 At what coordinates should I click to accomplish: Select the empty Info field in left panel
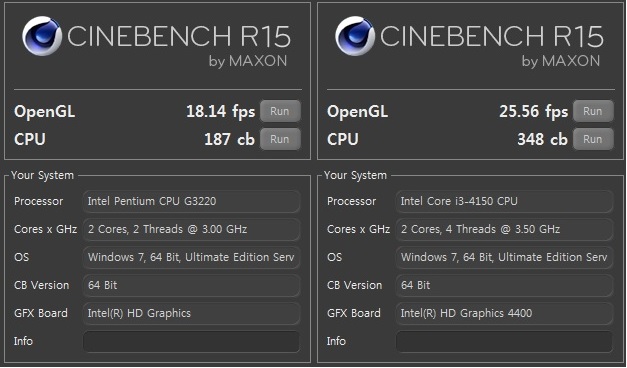click(192, 341)
